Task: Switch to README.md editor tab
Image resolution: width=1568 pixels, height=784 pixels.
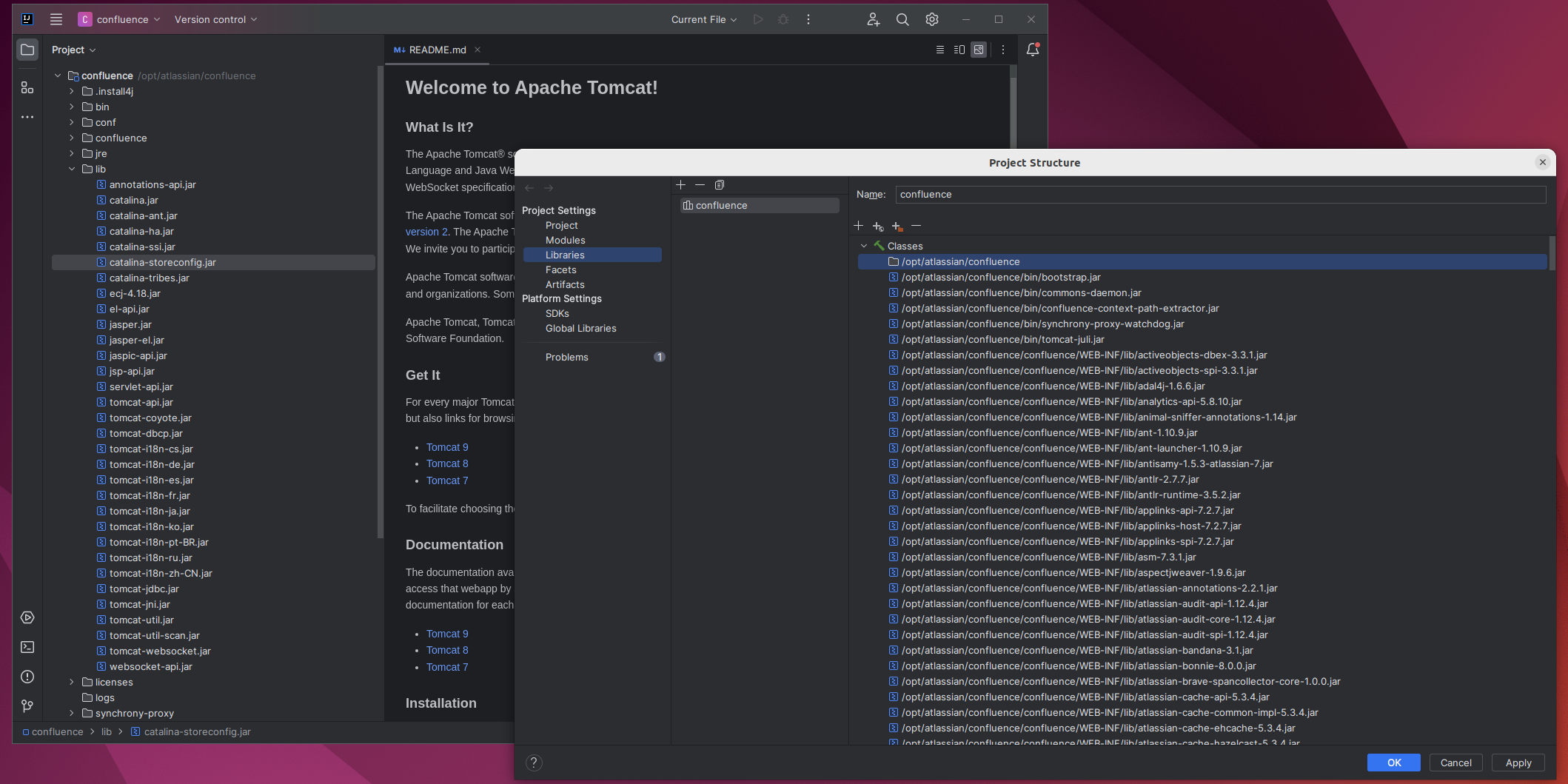Action: [437, 50]
